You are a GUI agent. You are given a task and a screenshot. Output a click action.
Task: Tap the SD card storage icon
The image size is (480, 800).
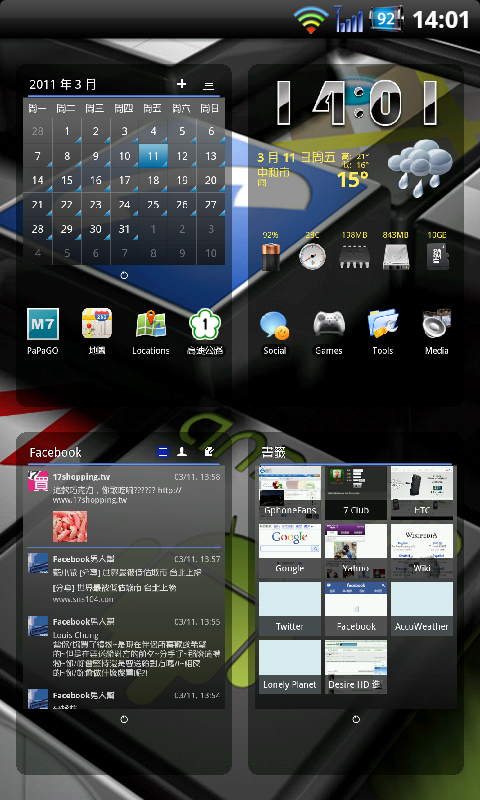[x=438, y=257]
